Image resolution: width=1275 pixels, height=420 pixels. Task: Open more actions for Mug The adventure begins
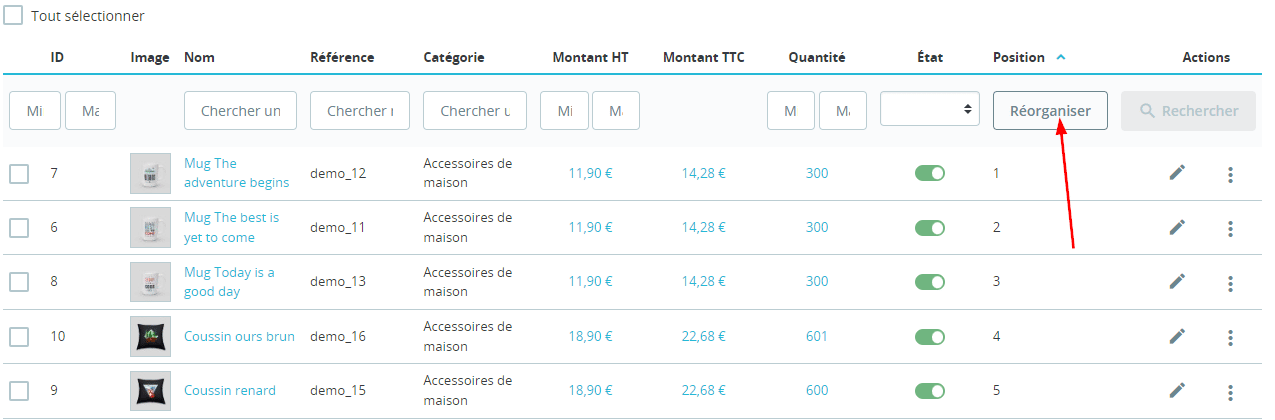(1230, 175)
